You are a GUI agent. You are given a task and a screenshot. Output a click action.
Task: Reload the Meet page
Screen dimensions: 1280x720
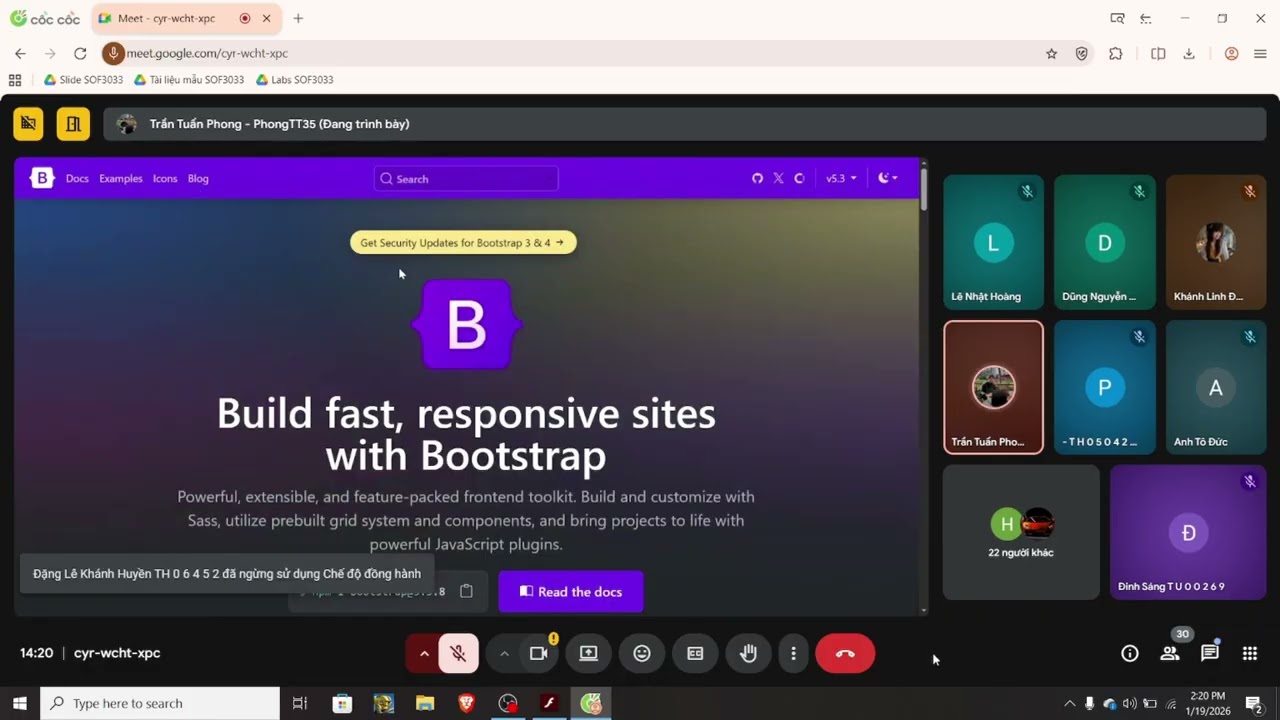tap(80, 54)
